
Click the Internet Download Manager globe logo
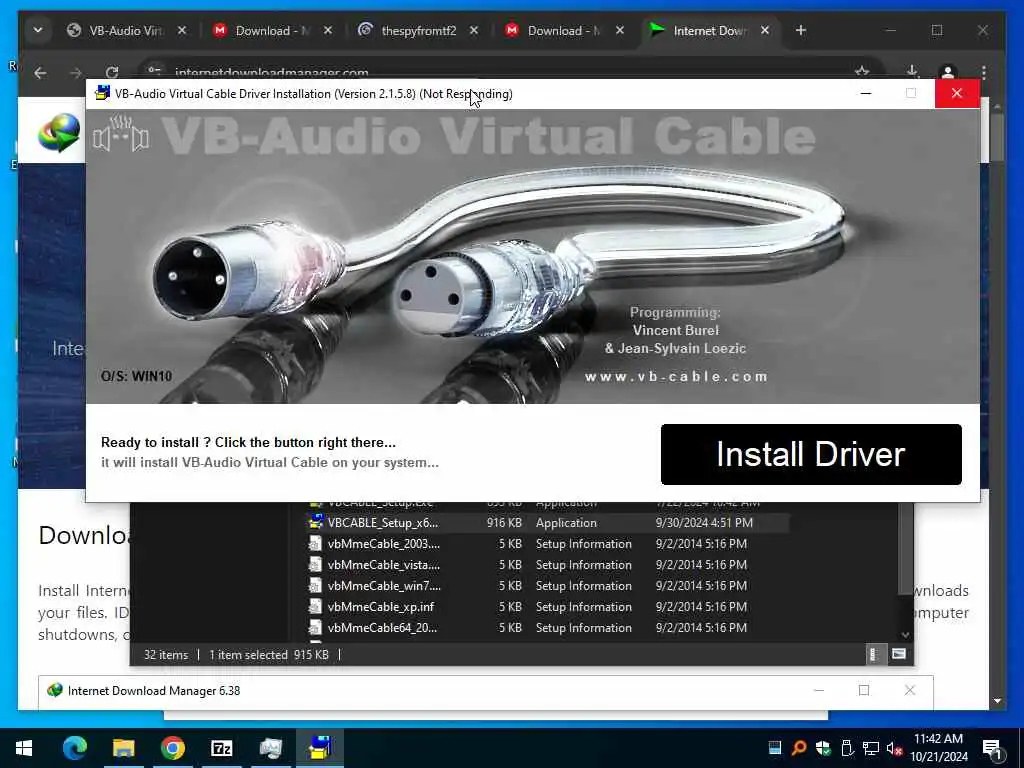pos(59,133)
